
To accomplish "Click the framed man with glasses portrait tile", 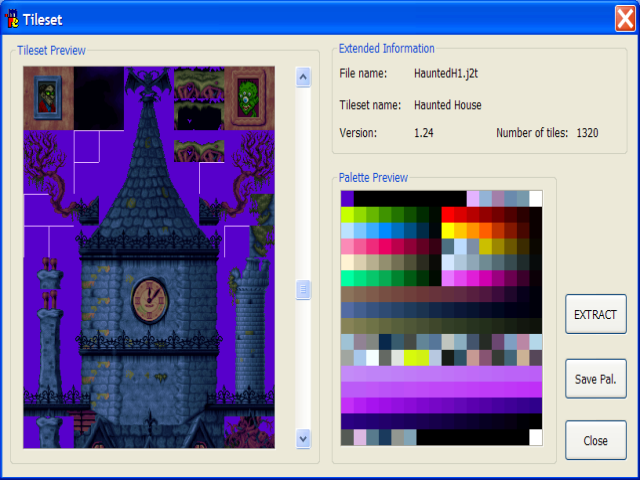I will coord(48,99).
